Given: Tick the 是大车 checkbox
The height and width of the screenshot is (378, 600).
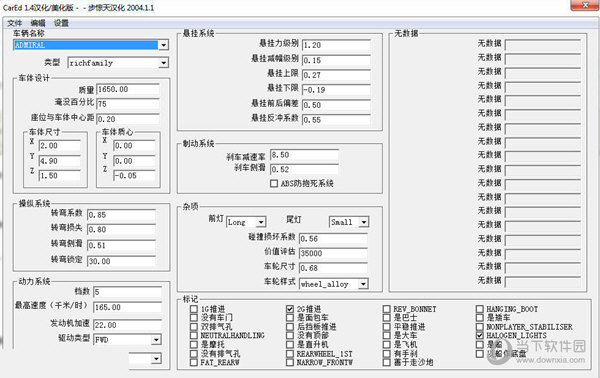Looking at the screenshot, I should [x=386, y=336].
